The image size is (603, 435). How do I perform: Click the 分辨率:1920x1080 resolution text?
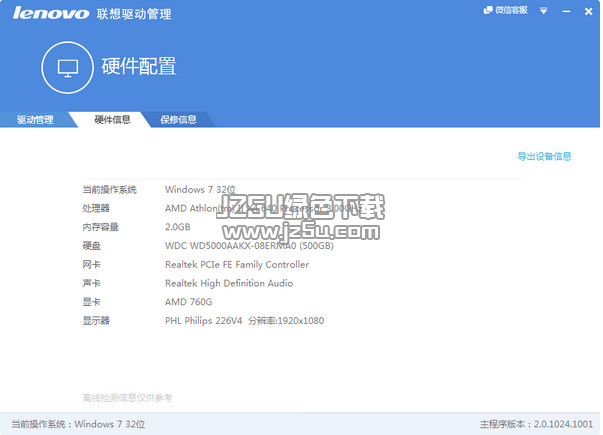click(286, 321)
